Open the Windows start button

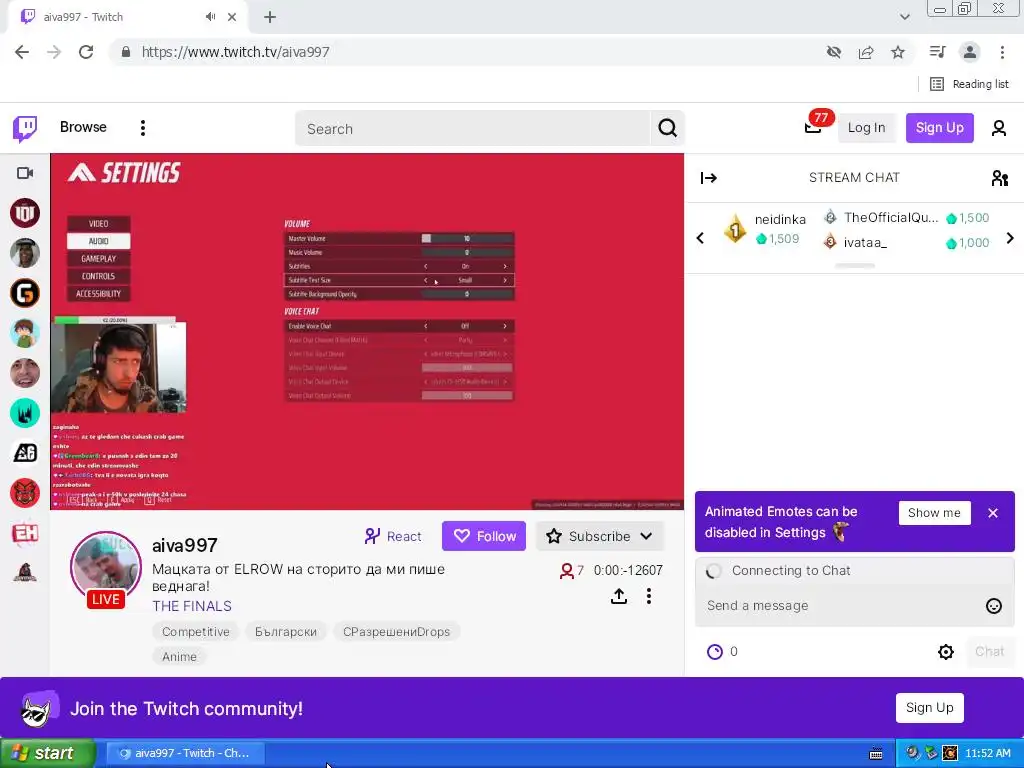point(47,753)
